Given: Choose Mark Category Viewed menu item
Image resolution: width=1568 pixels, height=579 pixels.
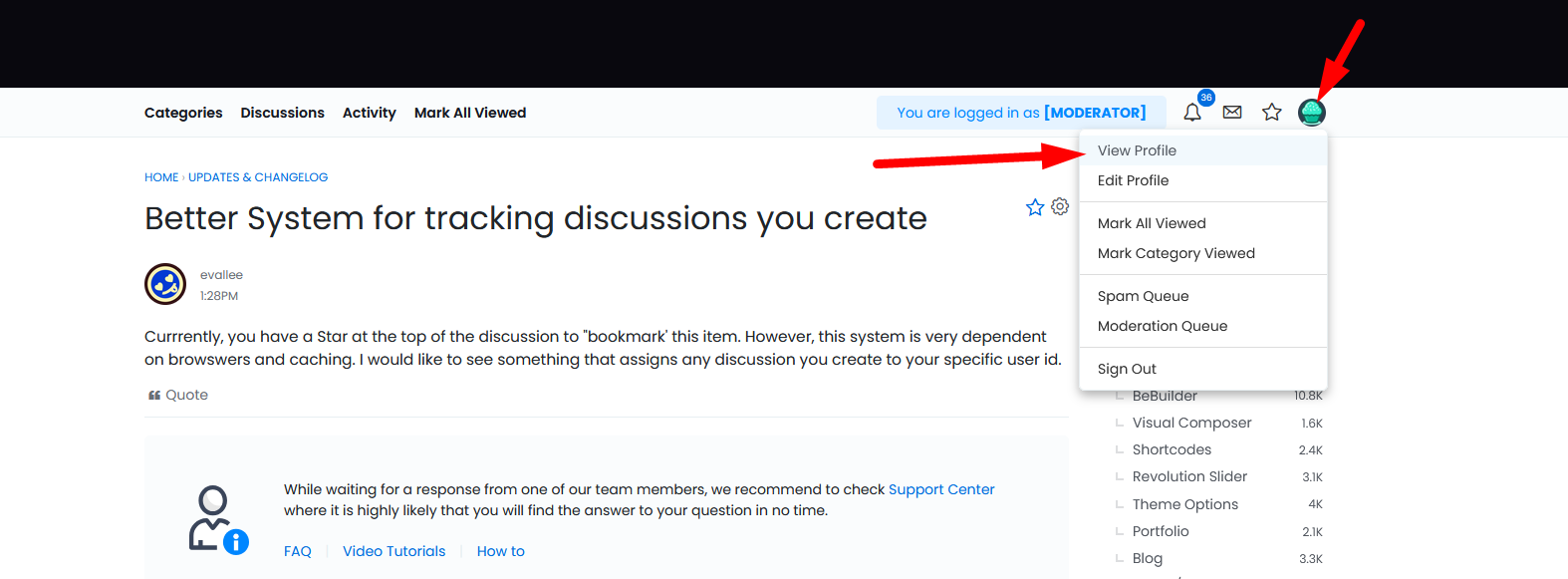Looking at the screenshot, I should (1176, 253).
